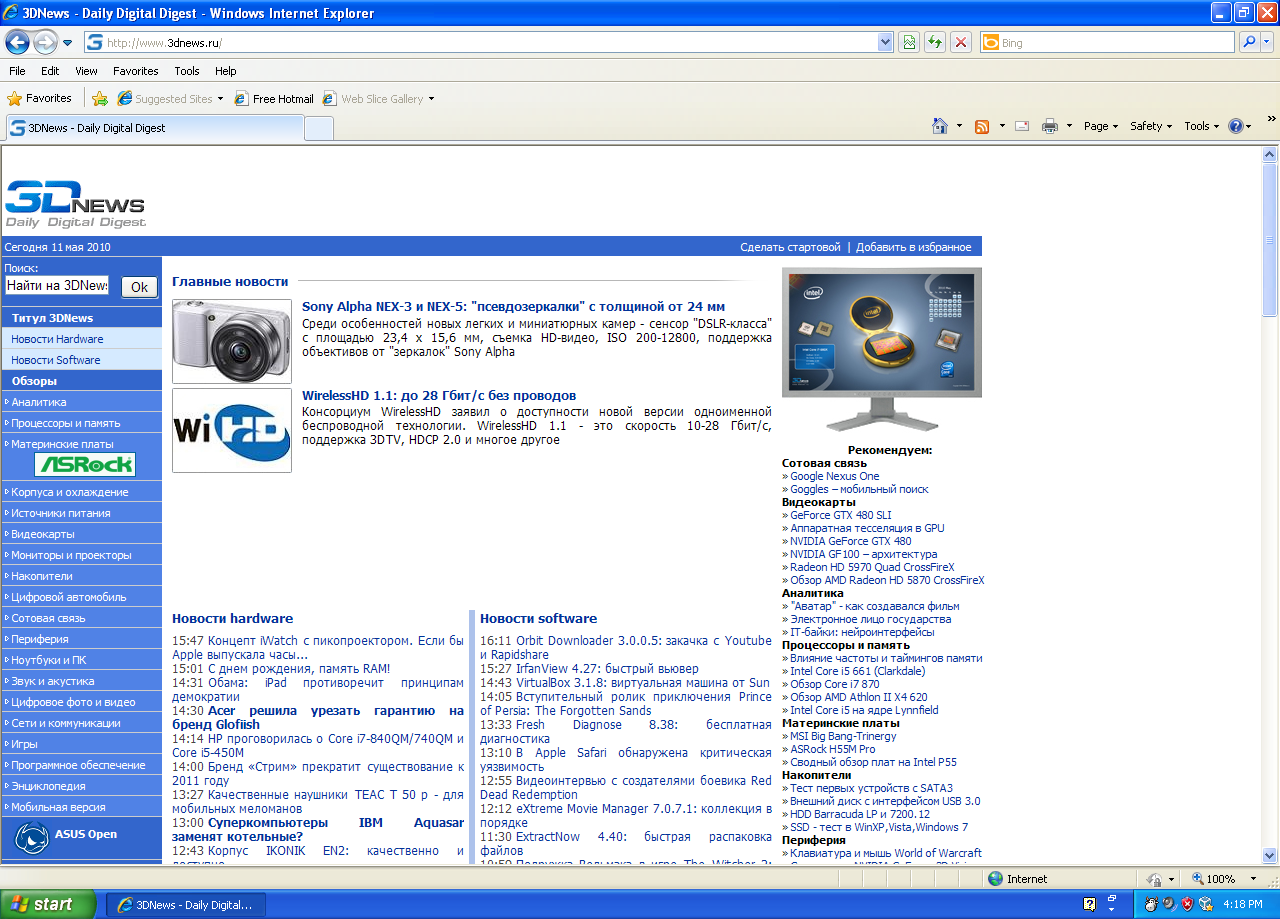Open 'Мобильная версия' in the sidebar
The width and height of the screenshot is (1280, 919).
point(58,807)
